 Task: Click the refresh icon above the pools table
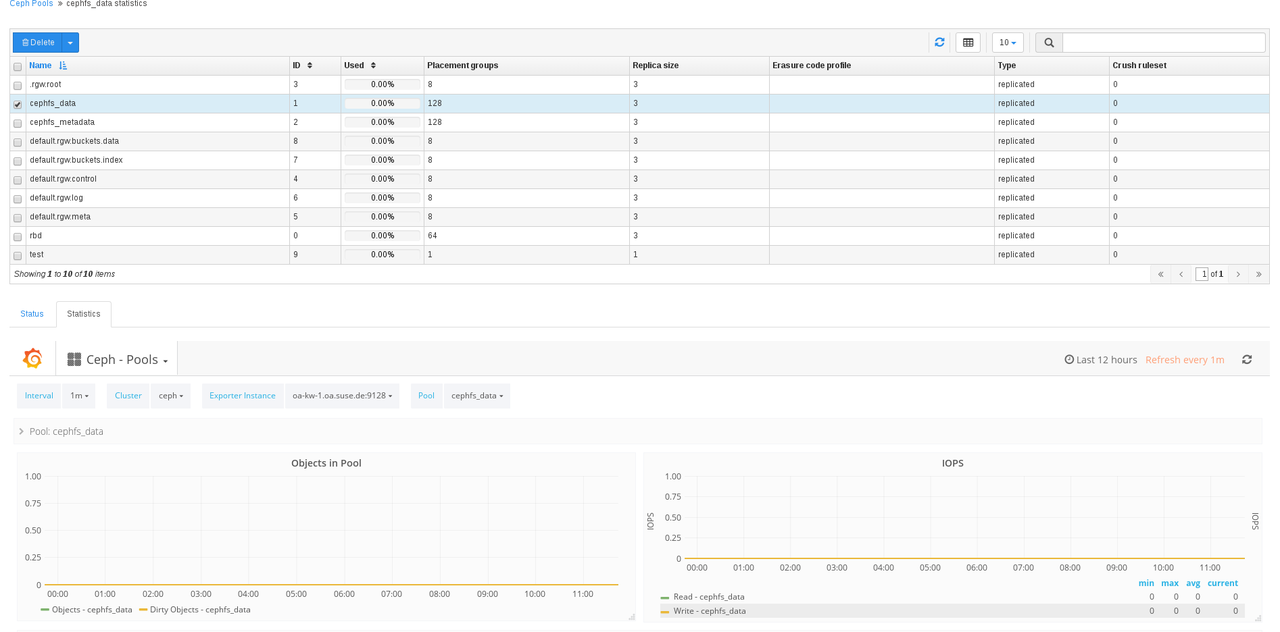[939, 42]
